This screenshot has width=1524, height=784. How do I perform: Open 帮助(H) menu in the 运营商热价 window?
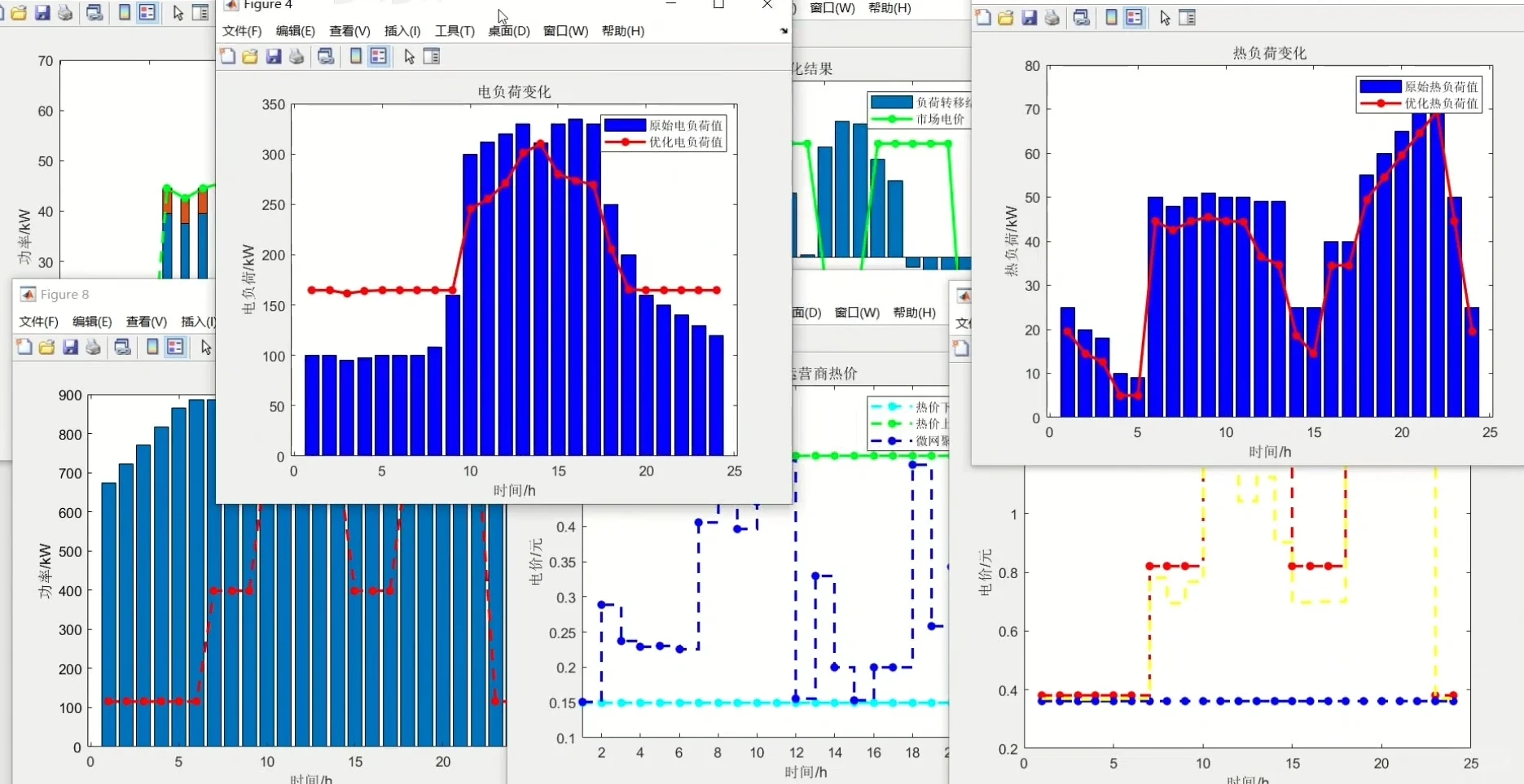click(x=915, y=313)
